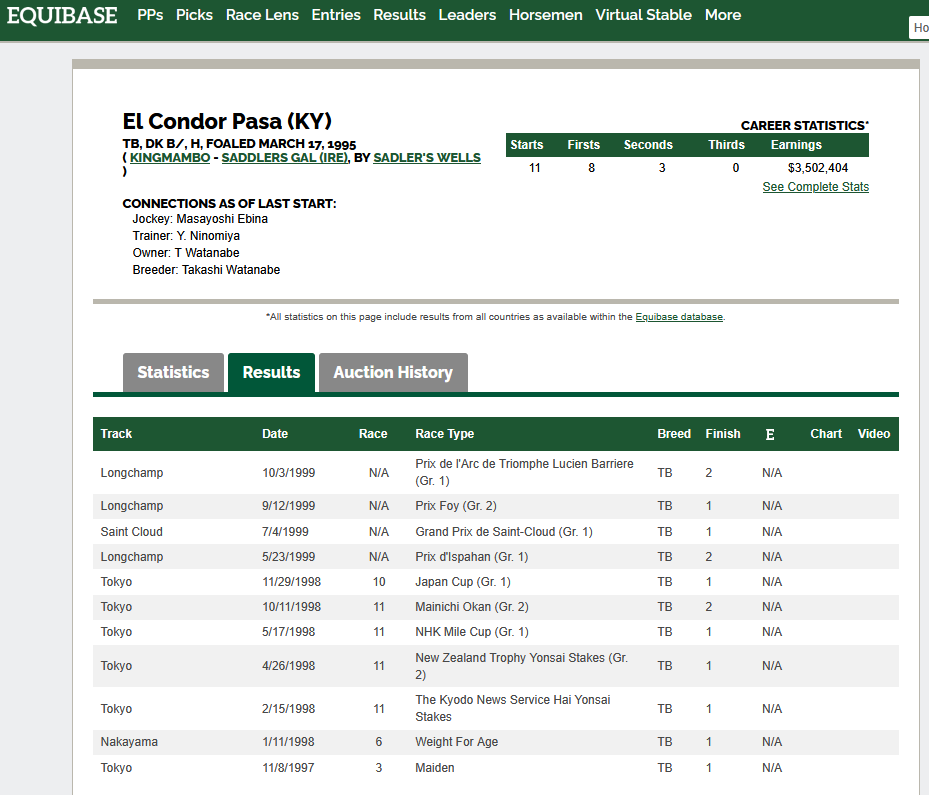Click Jockey: Masayoshi Ebina text
Screen dimensions: 929x795
coord(200,219)
